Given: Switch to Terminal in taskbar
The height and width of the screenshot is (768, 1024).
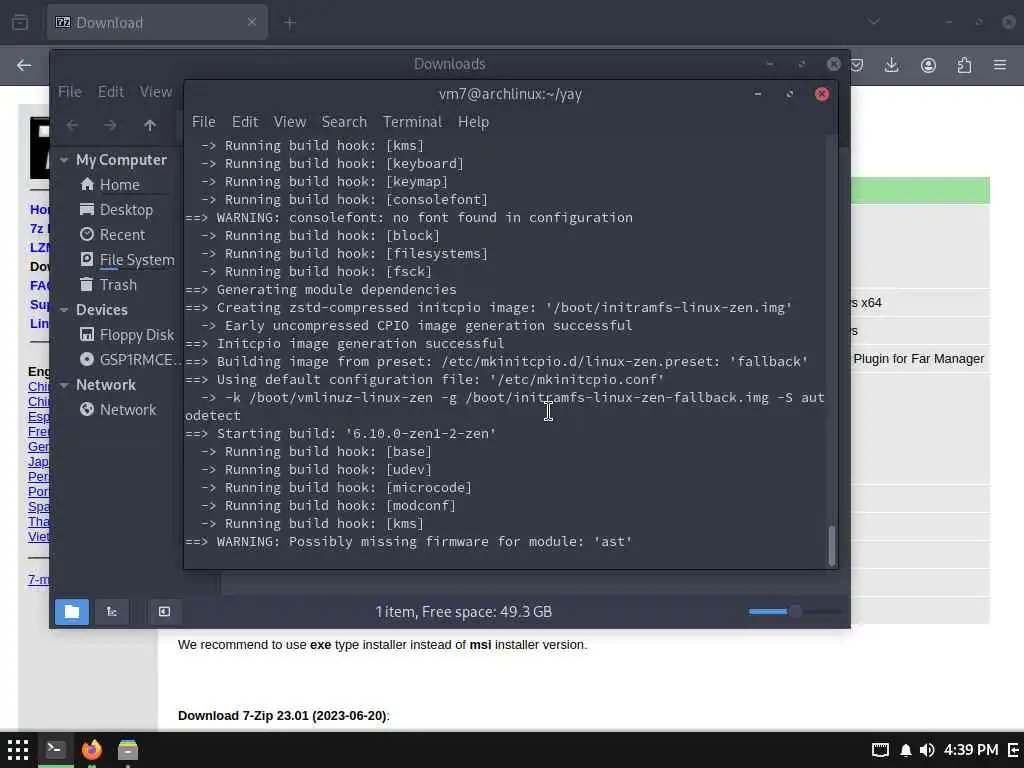Looking at the screenshot, I should click(55, 749).
